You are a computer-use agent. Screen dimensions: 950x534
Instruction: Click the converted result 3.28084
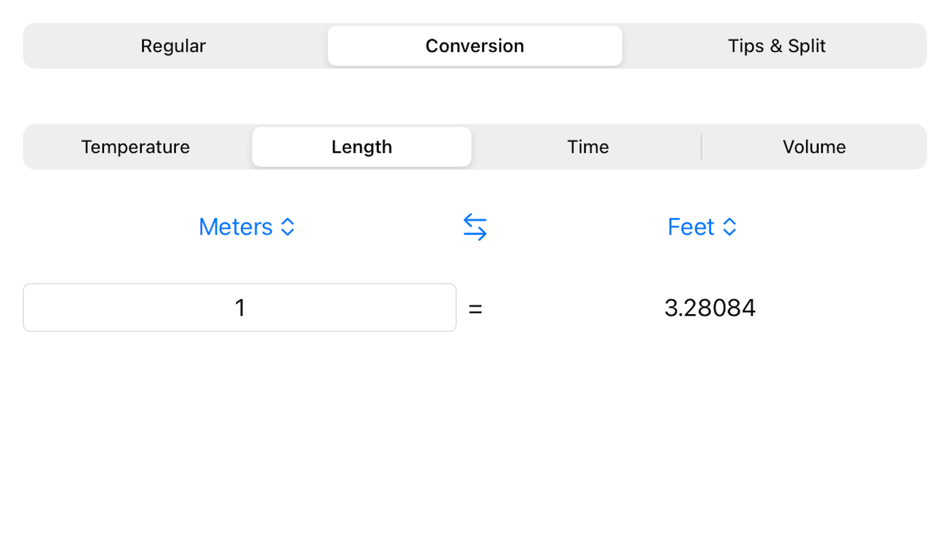pyautogui.click(x=710, y=308)
